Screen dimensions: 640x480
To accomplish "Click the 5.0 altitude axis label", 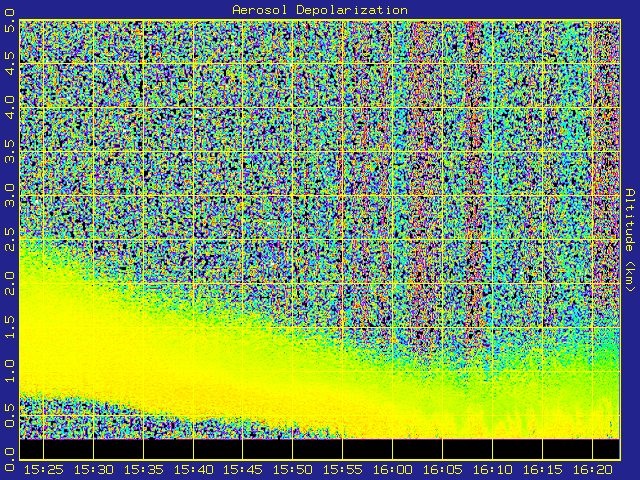I will pyautogui.click(x=10, y=20).
